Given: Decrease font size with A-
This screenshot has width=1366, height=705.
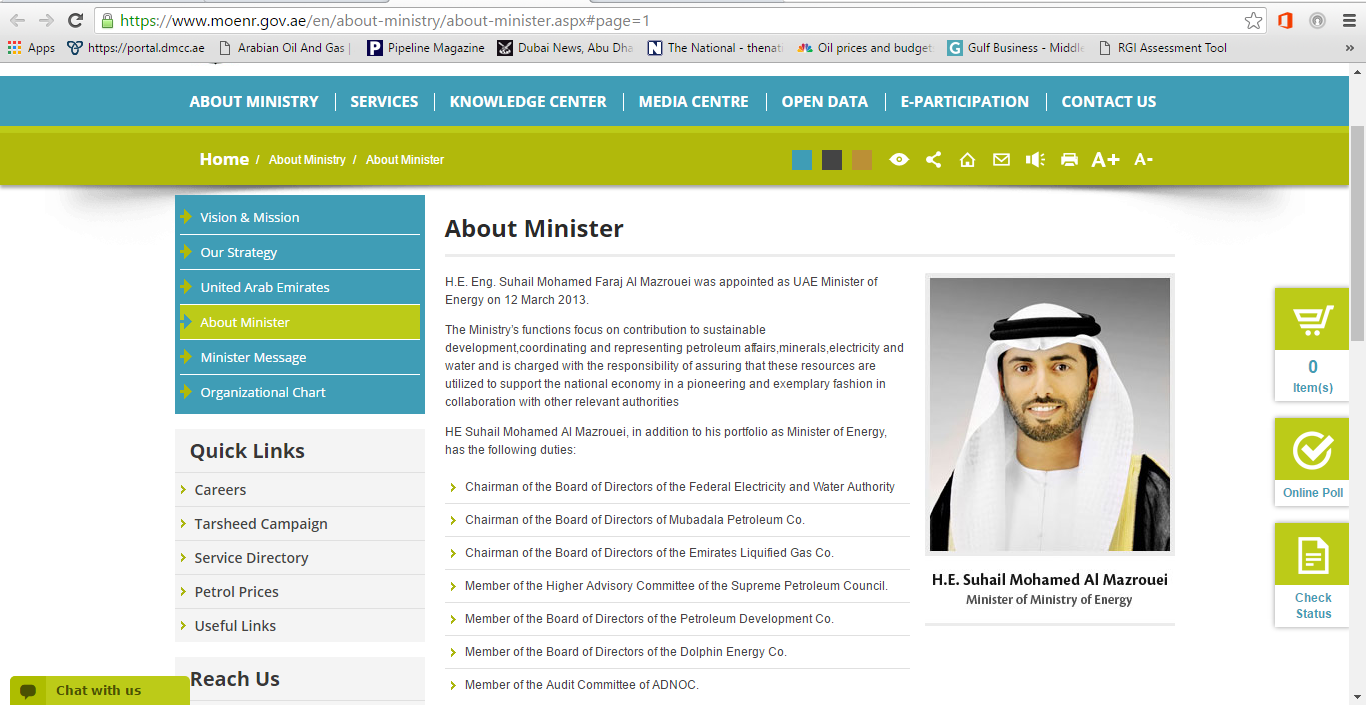Looking at the screenshot, I should tap(1144, 160).
